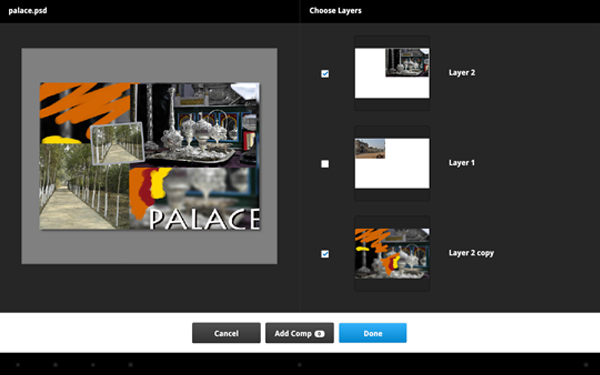Click the PALACE text in the preview
The height and width of the screenshot is (375, 600).
pos(204,219)
